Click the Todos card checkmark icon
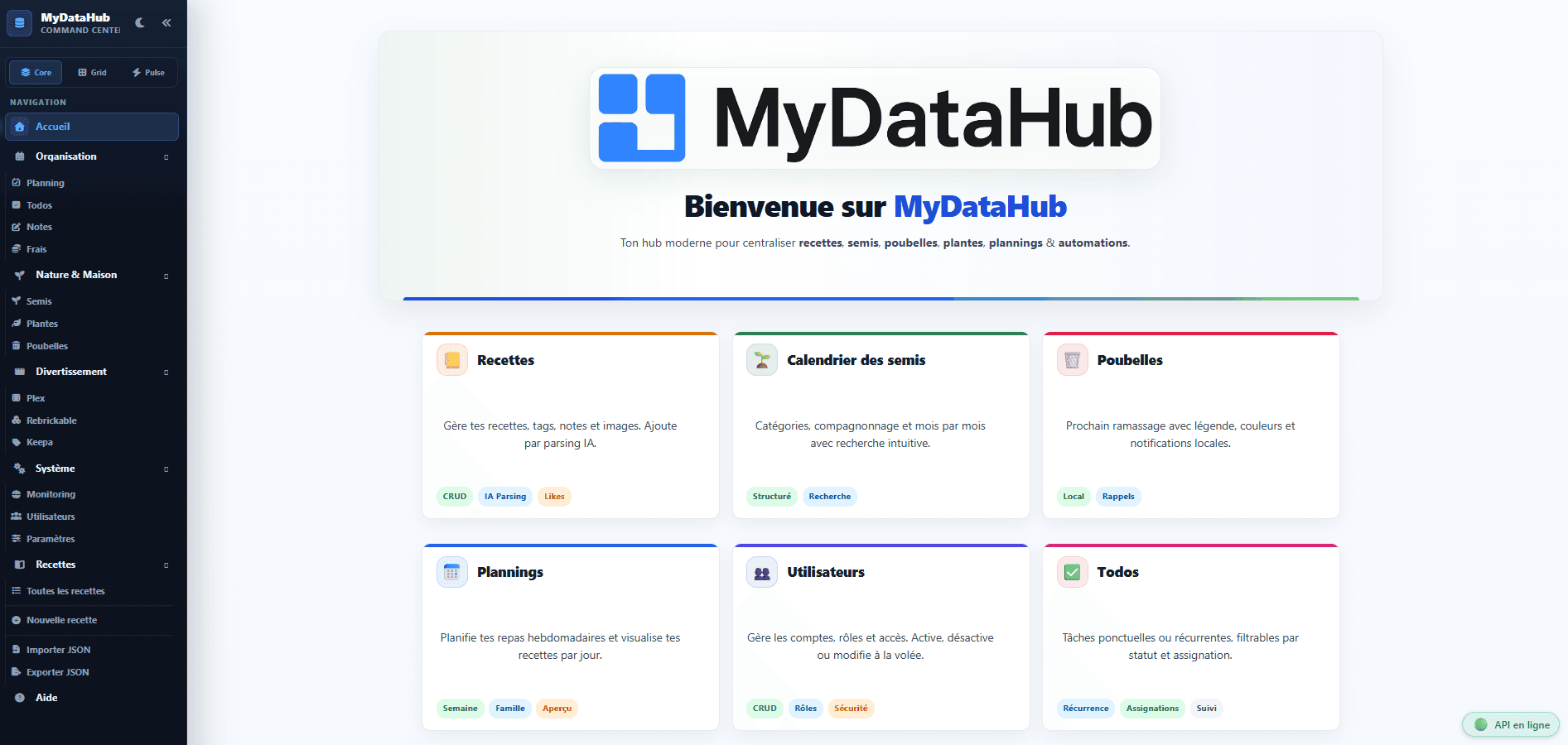This screenshot has width=1568, height=745. click(1073, 572)
